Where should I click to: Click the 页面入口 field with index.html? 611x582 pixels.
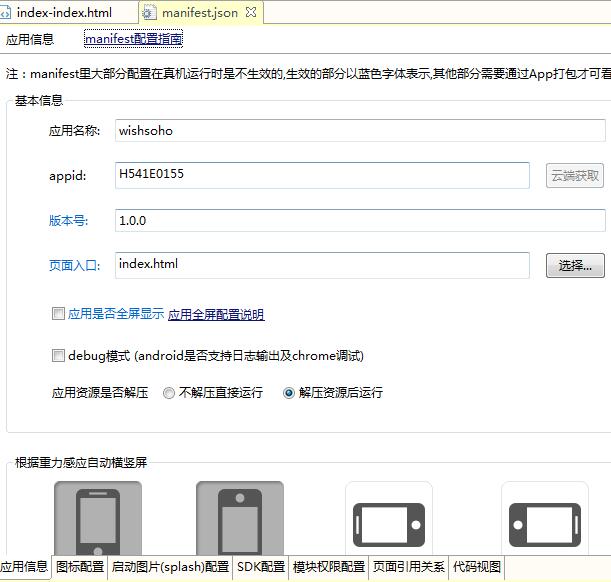click(x=322, y=265)
